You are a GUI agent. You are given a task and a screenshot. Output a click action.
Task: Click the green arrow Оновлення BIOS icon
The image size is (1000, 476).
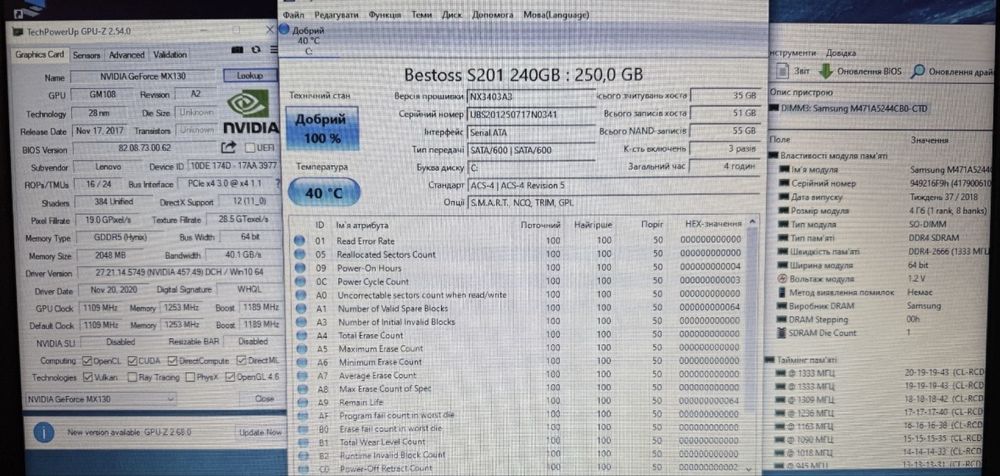(x=826, y=71)
